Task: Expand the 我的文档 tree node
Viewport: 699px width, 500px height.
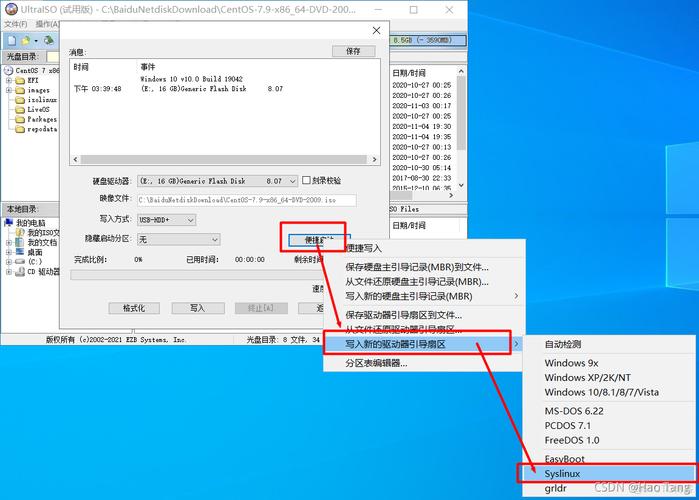Action: point(9,242)
